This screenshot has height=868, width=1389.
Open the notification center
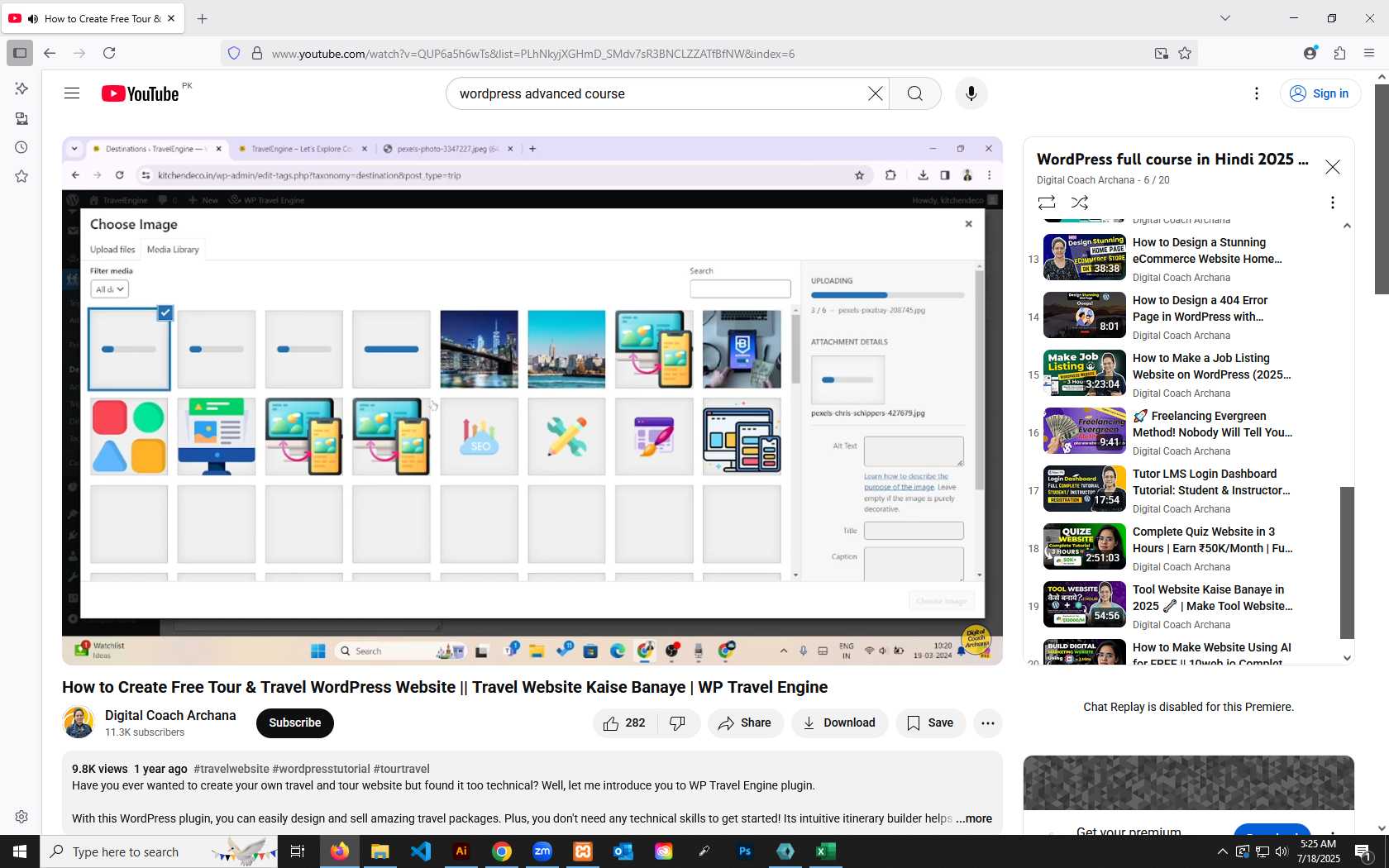click(1364, 851)
